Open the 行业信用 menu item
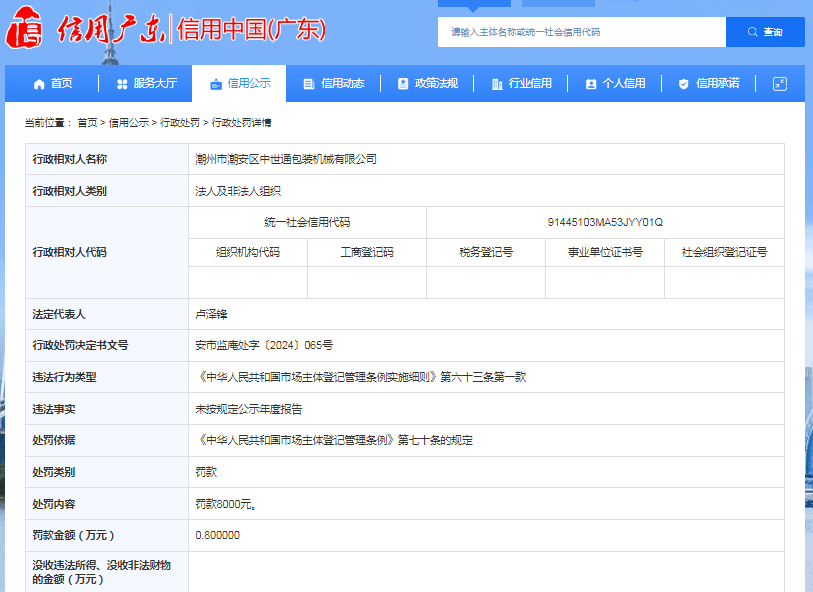 (x=522, y=83)
